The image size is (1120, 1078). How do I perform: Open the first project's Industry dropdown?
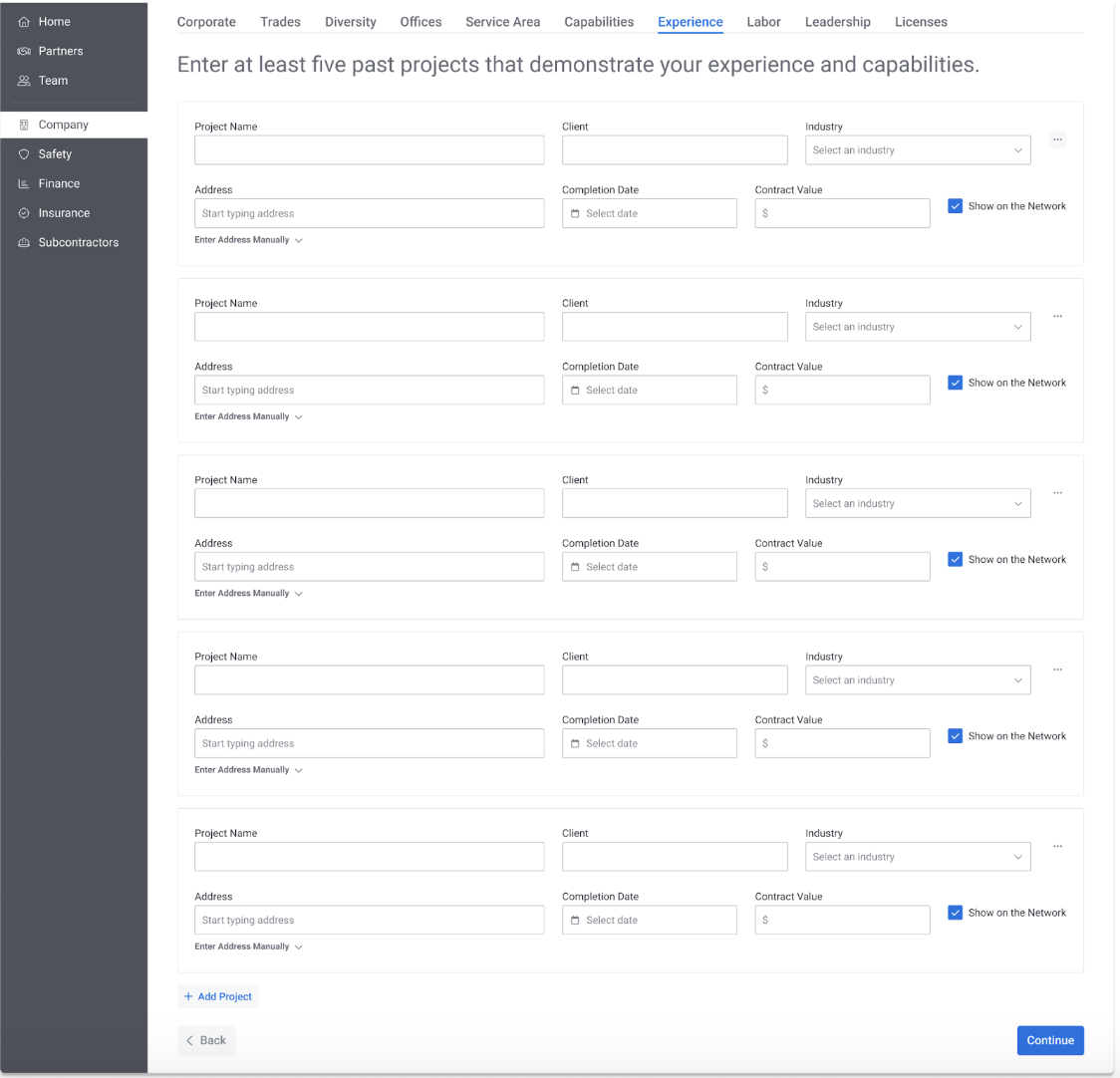[x=917, y=150]
